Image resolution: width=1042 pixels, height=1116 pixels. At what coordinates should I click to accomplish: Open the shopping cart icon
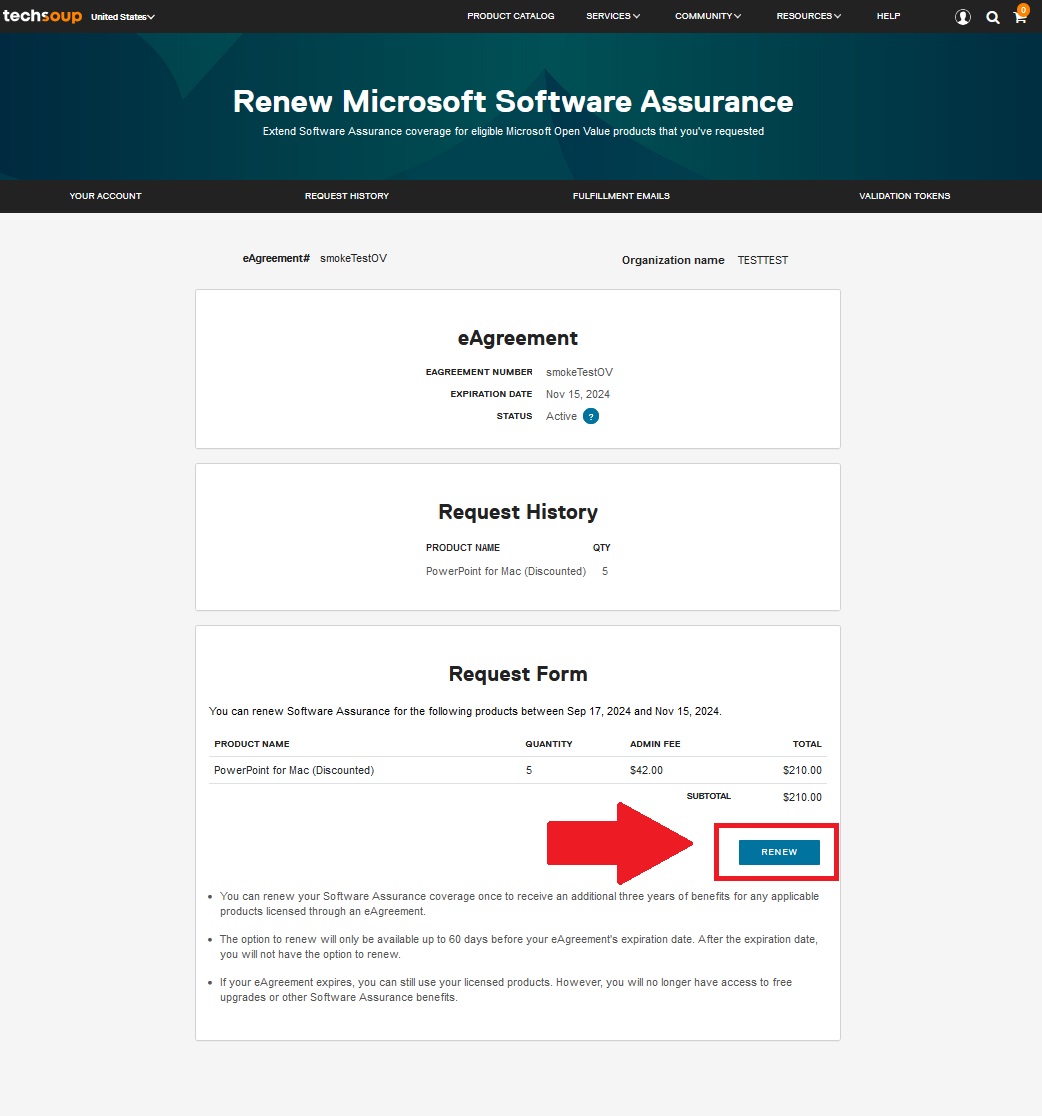pos(1021,16)
